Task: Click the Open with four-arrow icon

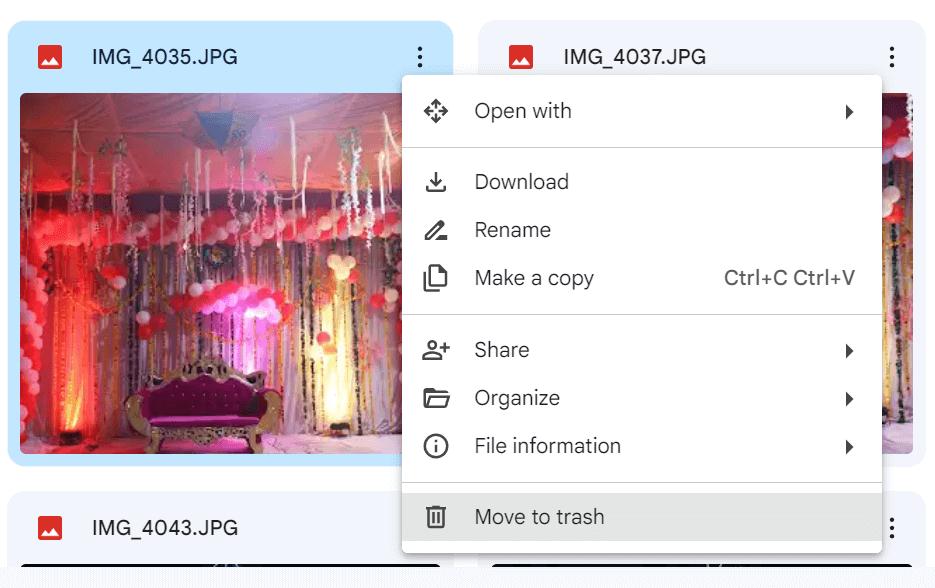Action: pos(436,111)
